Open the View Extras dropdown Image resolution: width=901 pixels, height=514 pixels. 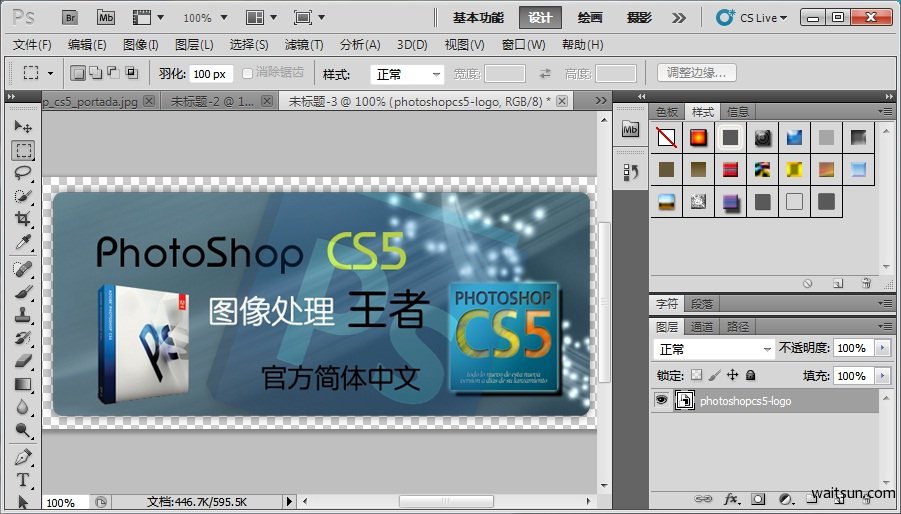click(x=148, y=18)
